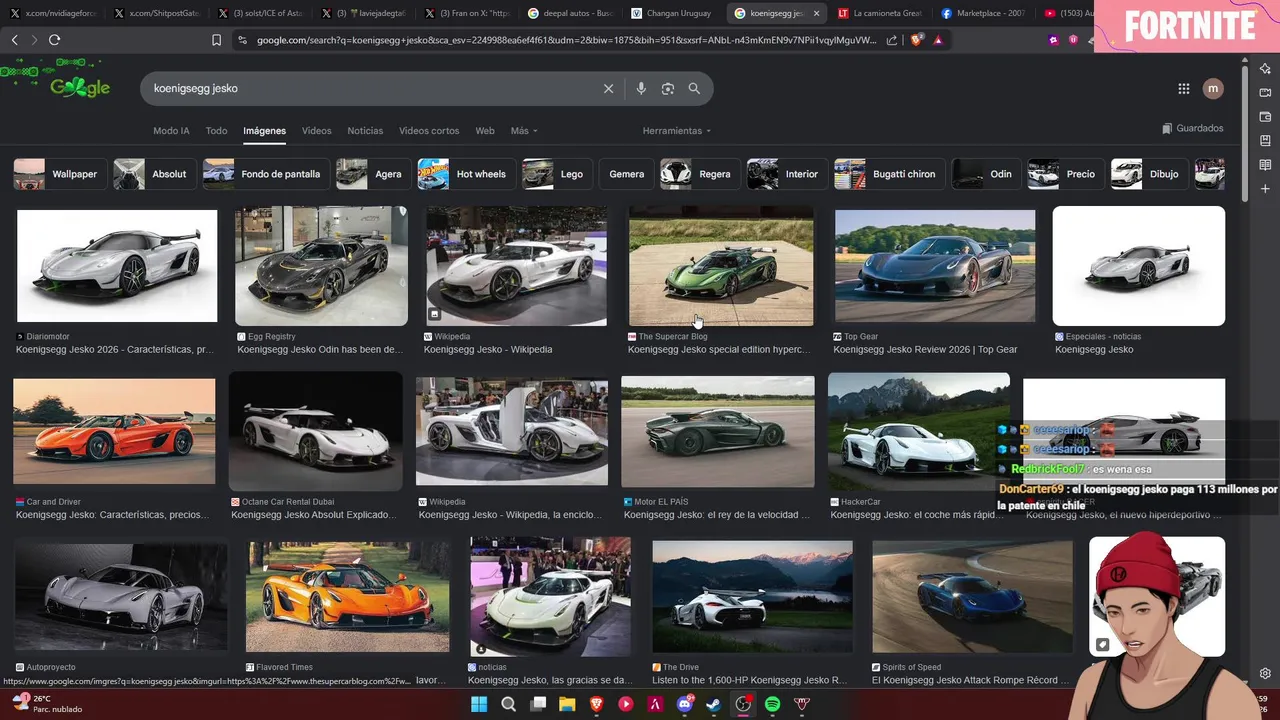Click the Brave Rewards triangle icon
1280x720 pixels.
click(x=938, y=40)
